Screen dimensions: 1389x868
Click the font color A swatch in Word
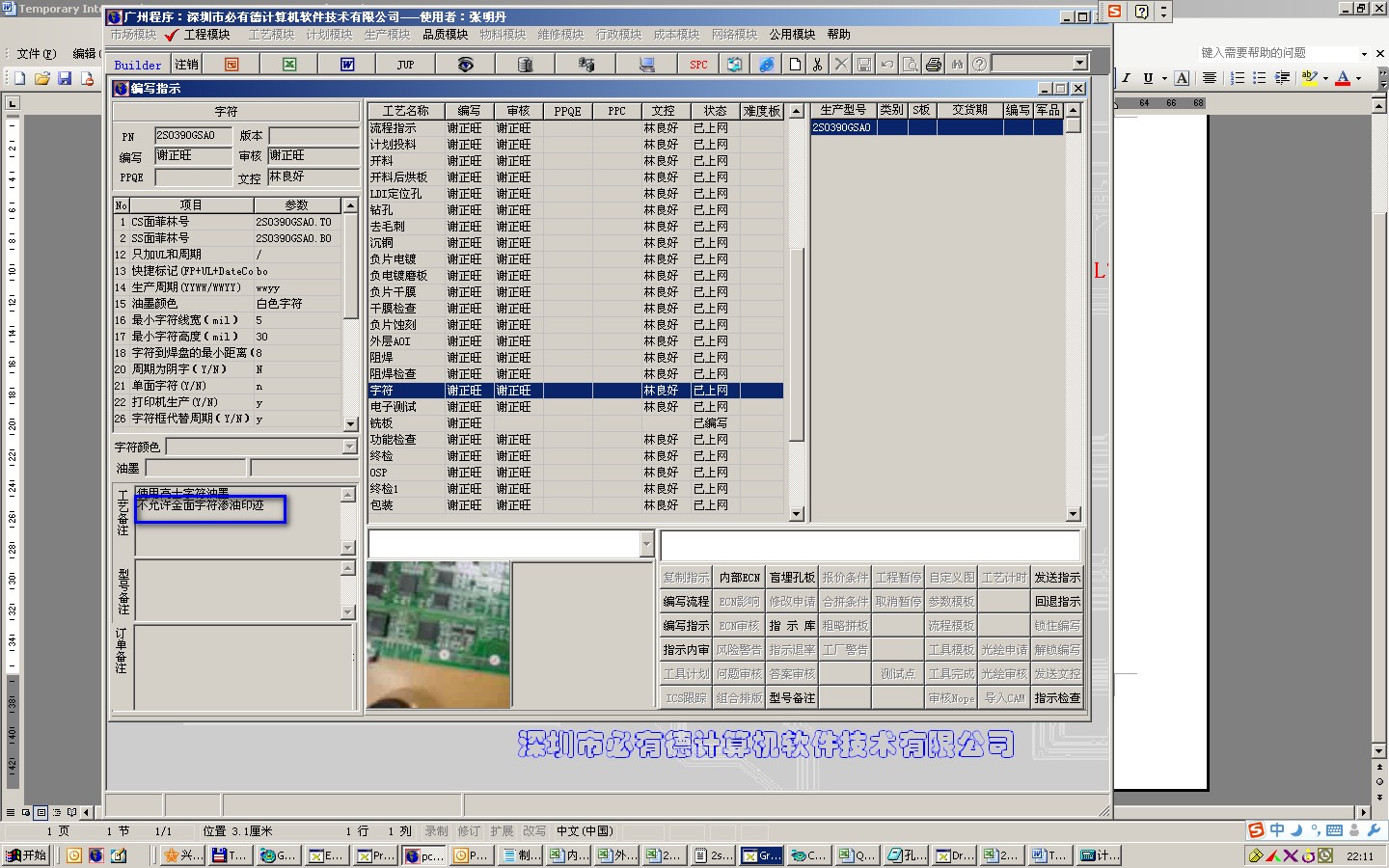pyautogui.click(x=1343, y=78)
